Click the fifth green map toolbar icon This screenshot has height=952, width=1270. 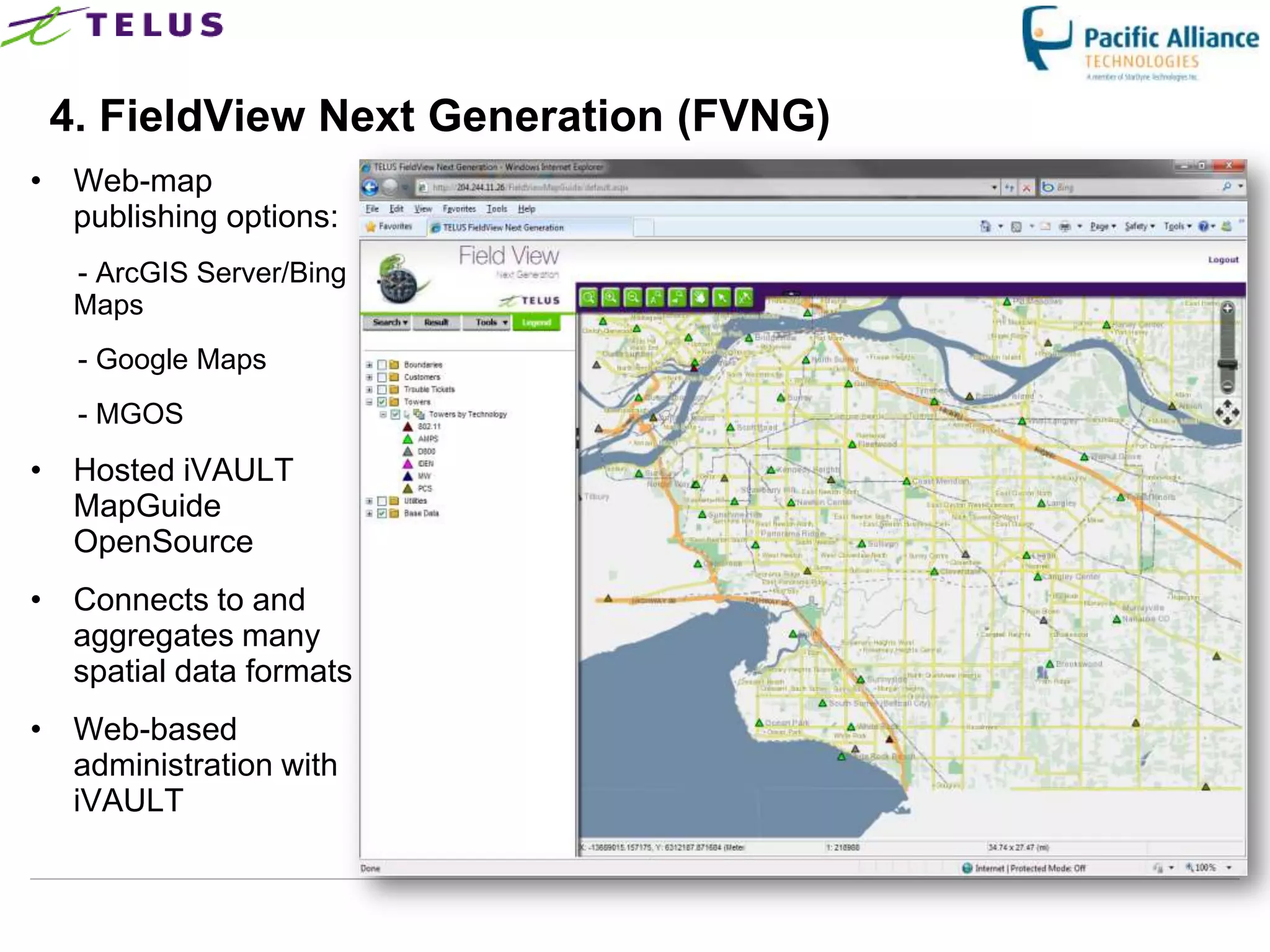pyautogui.click(x=677, y=298)
